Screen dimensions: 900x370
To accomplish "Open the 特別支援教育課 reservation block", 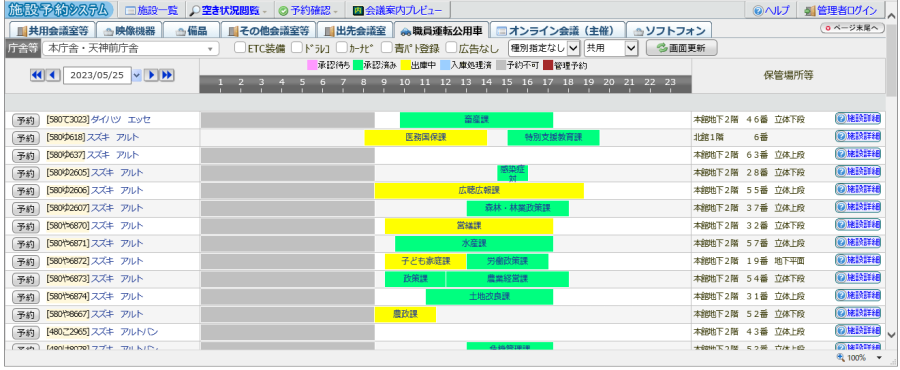I will [x=553, y=138].
